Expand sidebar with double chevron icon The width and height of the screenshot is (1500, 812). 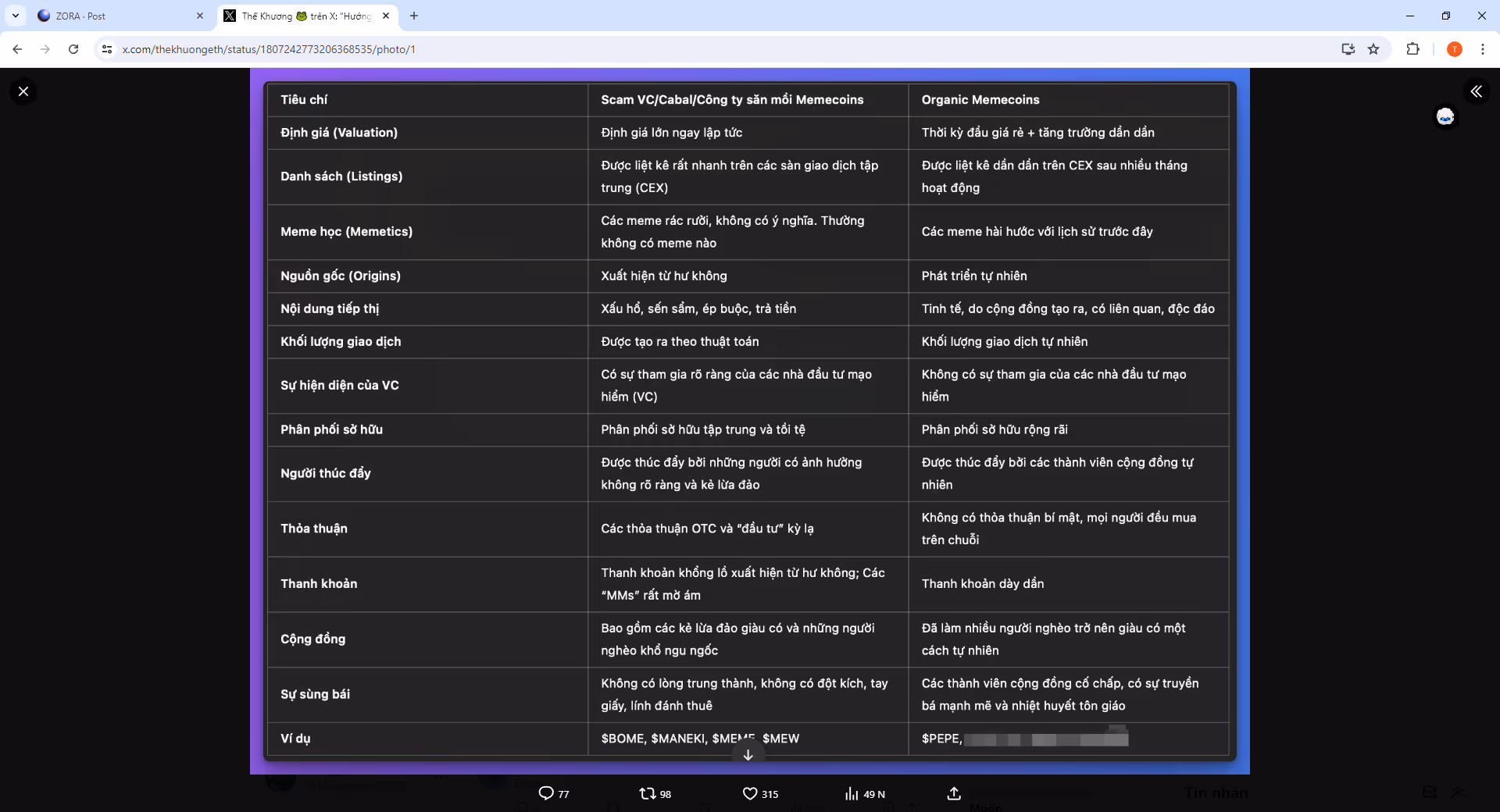tap(1476, 91)
